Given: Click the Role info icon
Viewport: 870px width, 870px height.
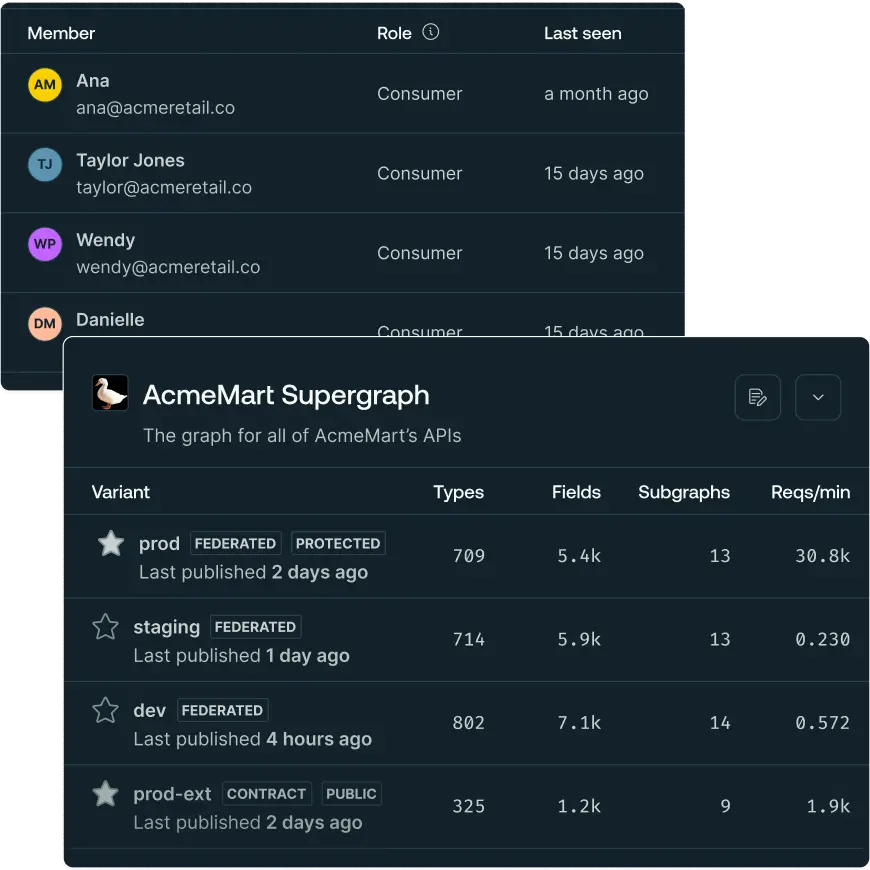Looking at the screenshot, I should (x=431, y=32).
